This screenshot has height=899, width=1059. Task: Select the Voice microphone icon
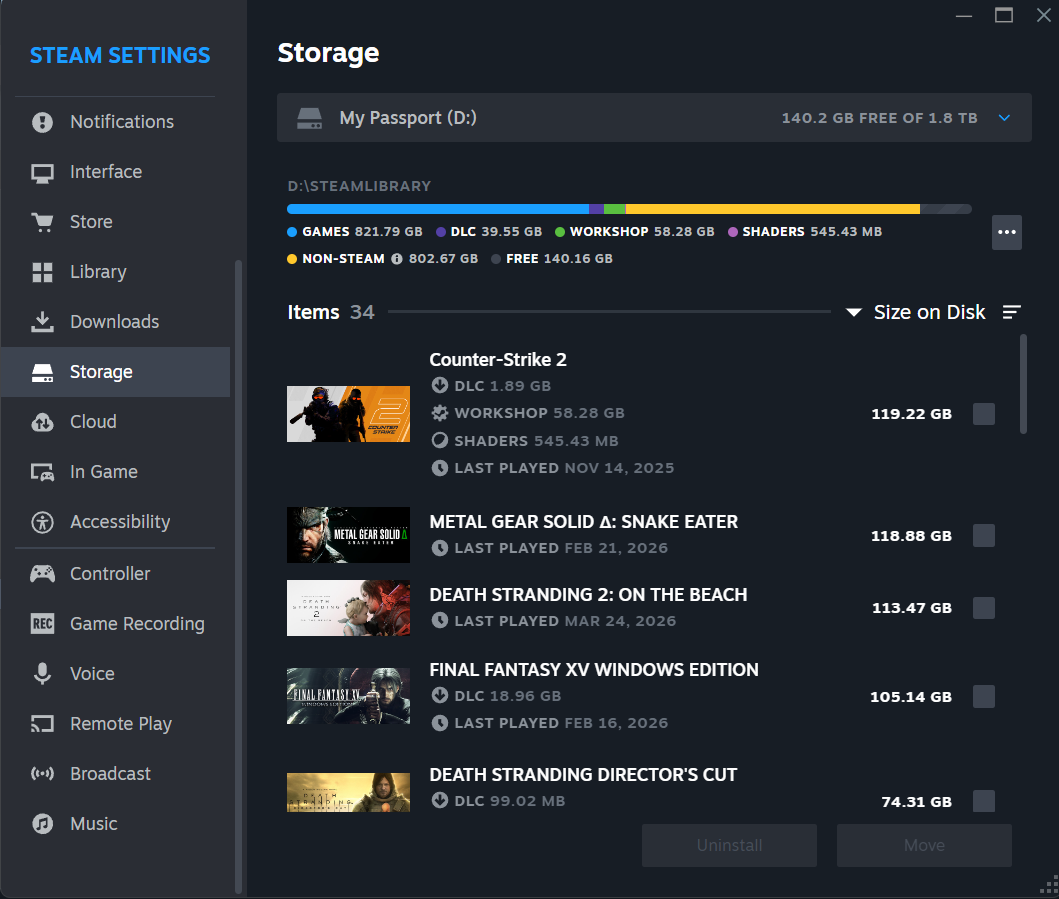[x=43, y=674]
